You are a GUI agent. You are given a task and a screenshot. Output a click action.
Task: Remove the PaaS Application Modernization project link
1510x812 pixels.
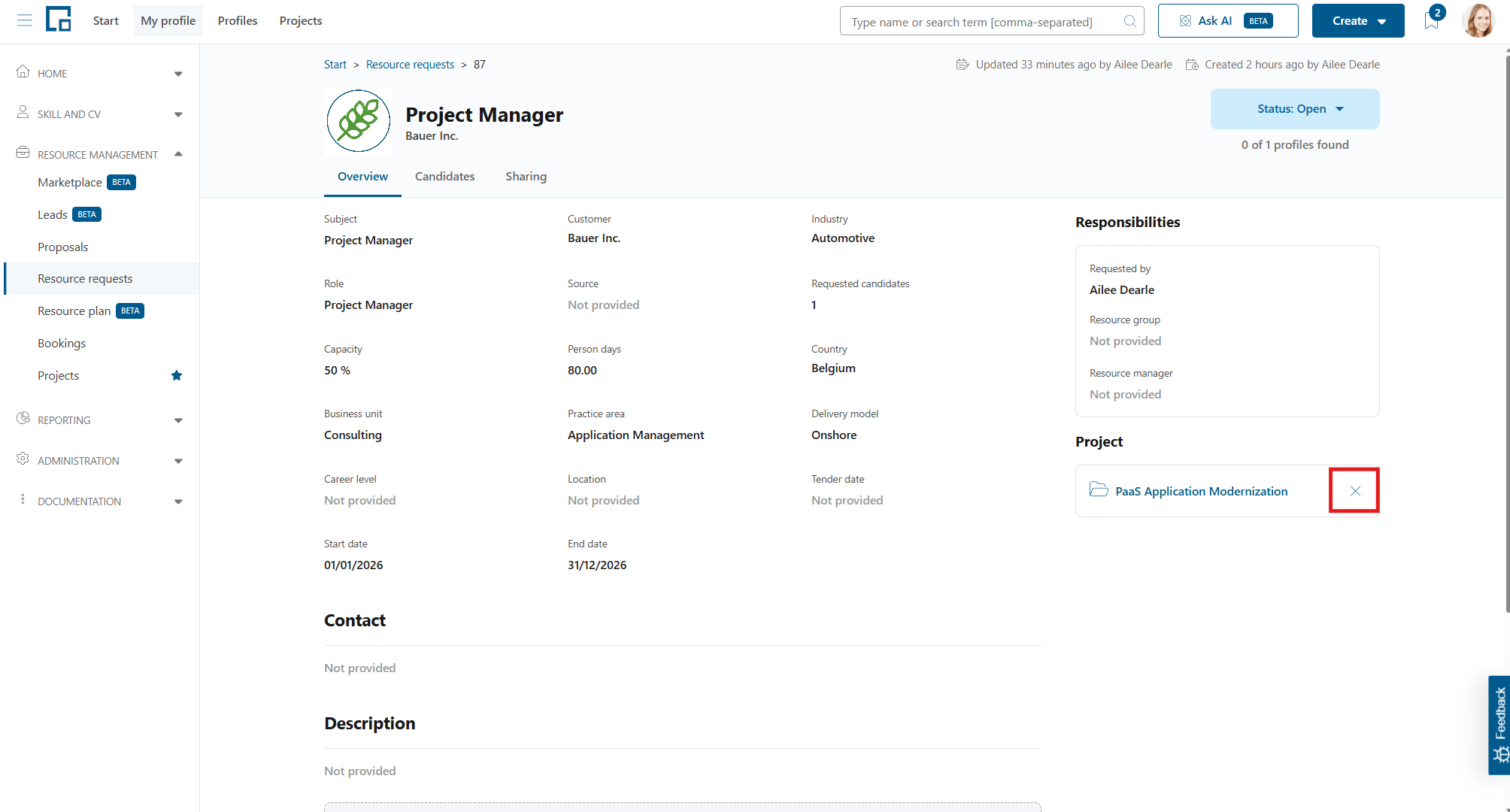[1355, 491]
